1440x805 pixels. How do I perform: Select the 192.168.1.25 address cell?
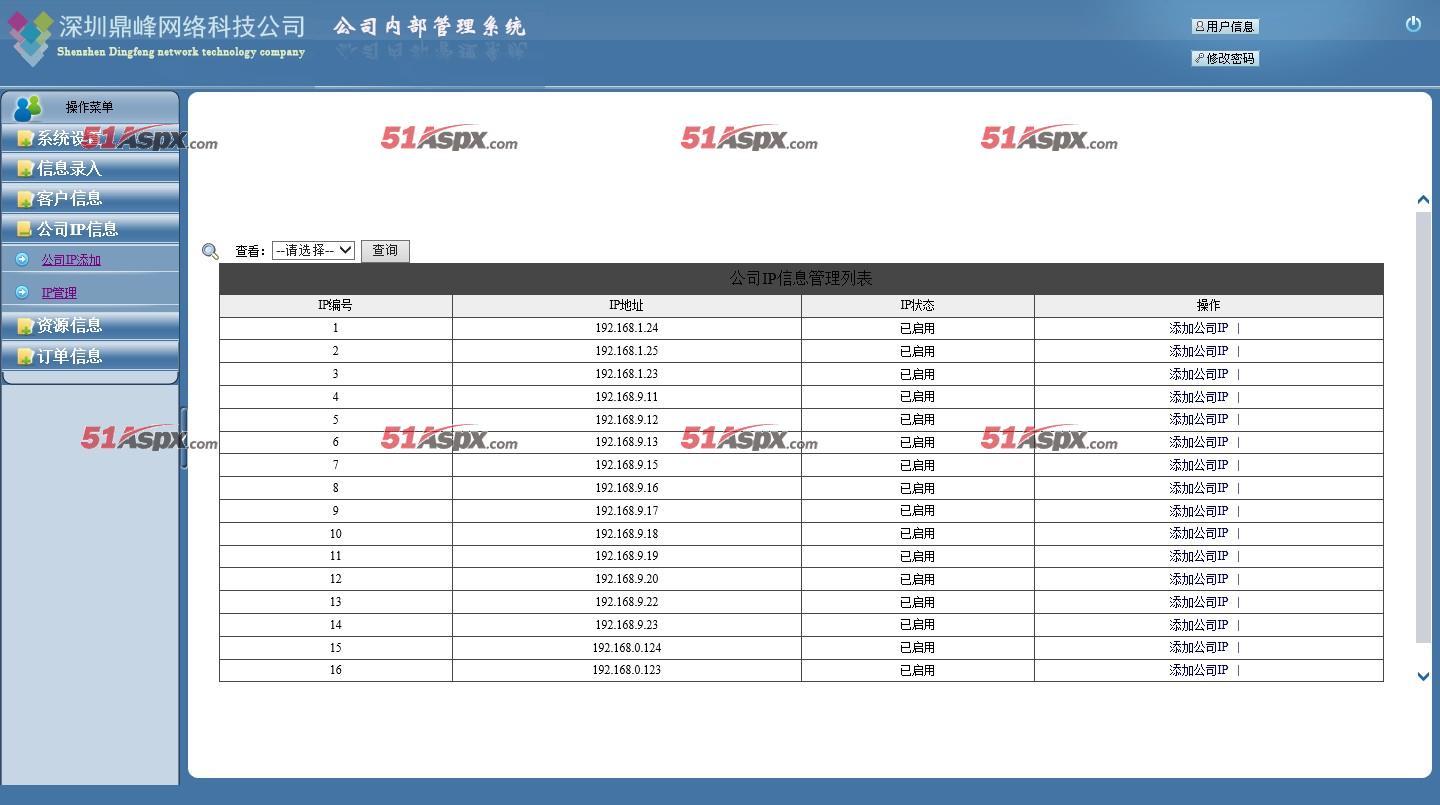coord(627,351)
